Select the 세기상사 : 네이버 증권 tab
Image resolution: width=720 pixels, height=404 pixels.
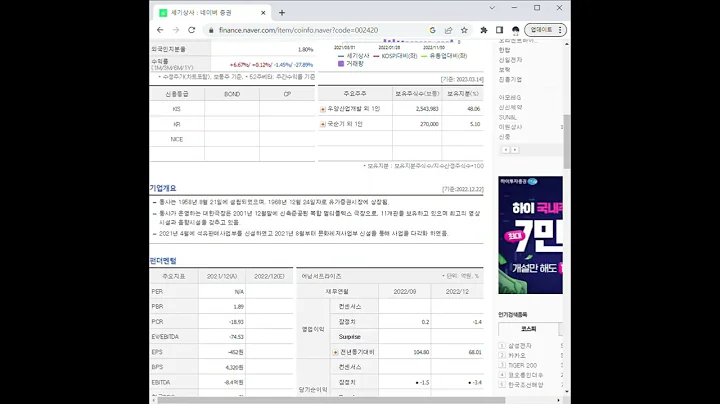click(210, 13)
